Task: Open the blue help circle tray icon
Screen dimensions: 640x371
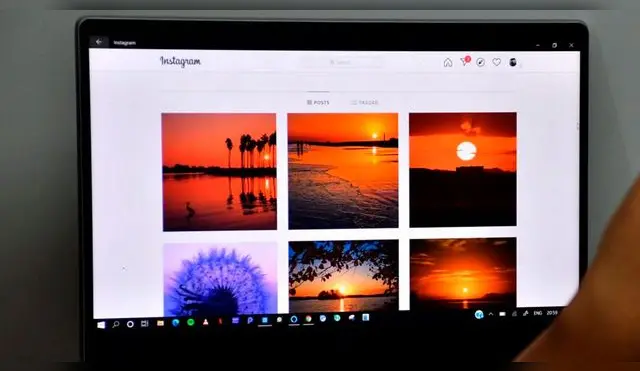Action: coord(479,314)
